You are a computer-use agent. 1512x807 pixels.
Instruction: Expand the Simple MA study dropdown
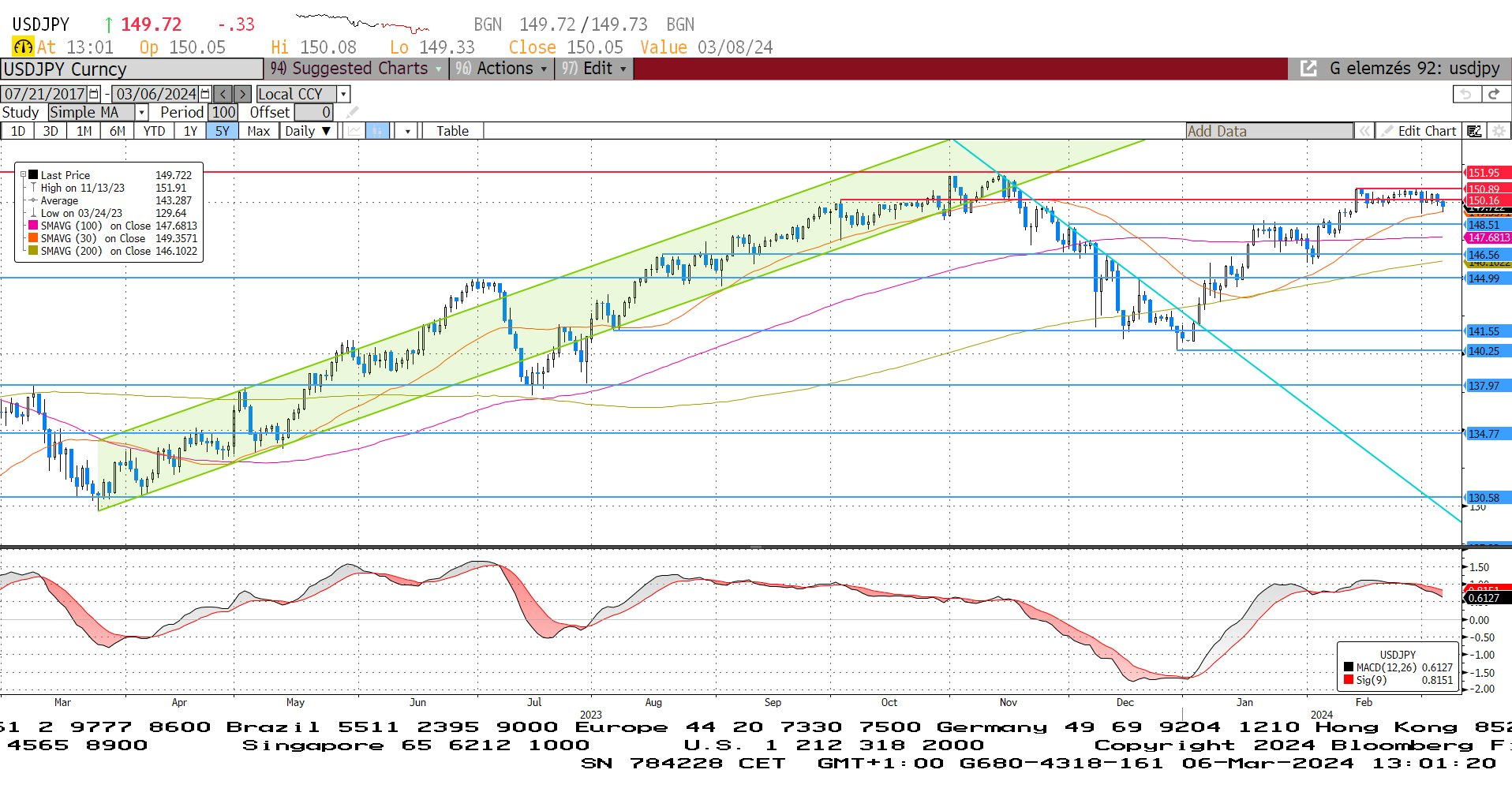point(141,112)
